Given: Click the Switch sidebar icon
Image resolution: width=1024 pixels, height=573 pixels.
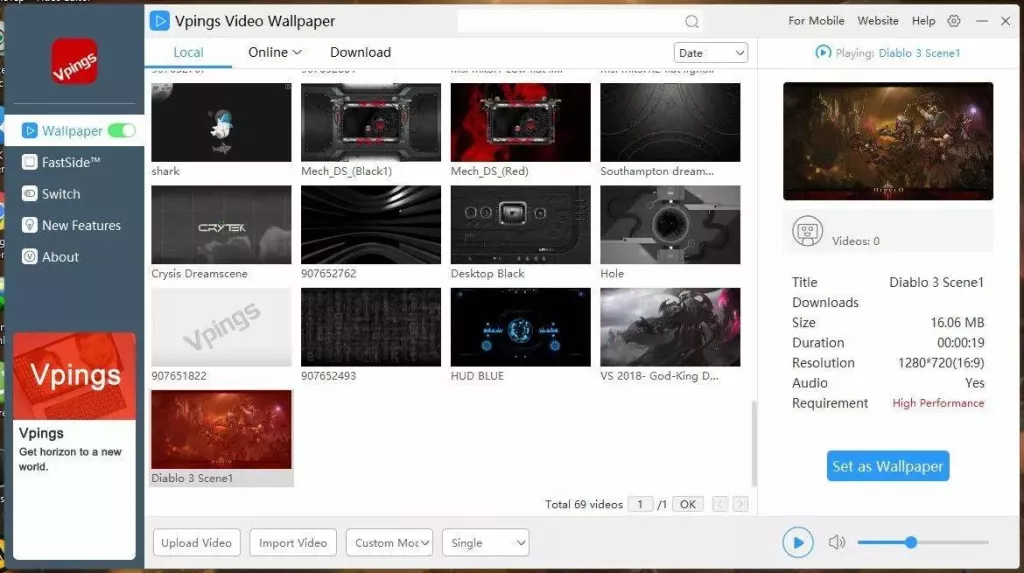Looking at the screenshot, I should (x=29, y=193).
